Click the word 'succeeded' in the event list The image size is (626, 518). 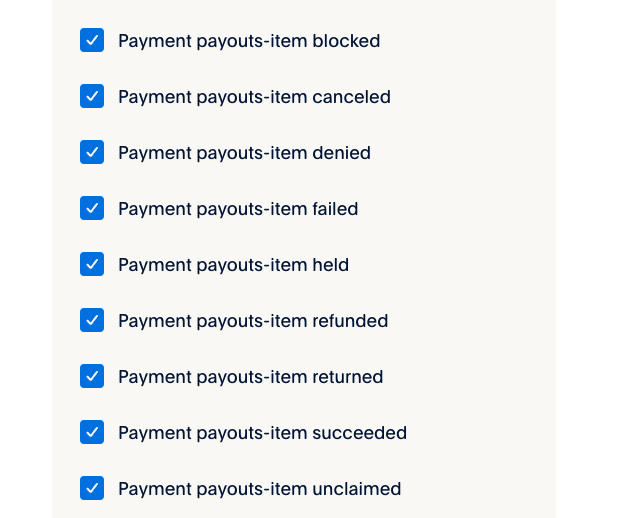coord(359,433)
